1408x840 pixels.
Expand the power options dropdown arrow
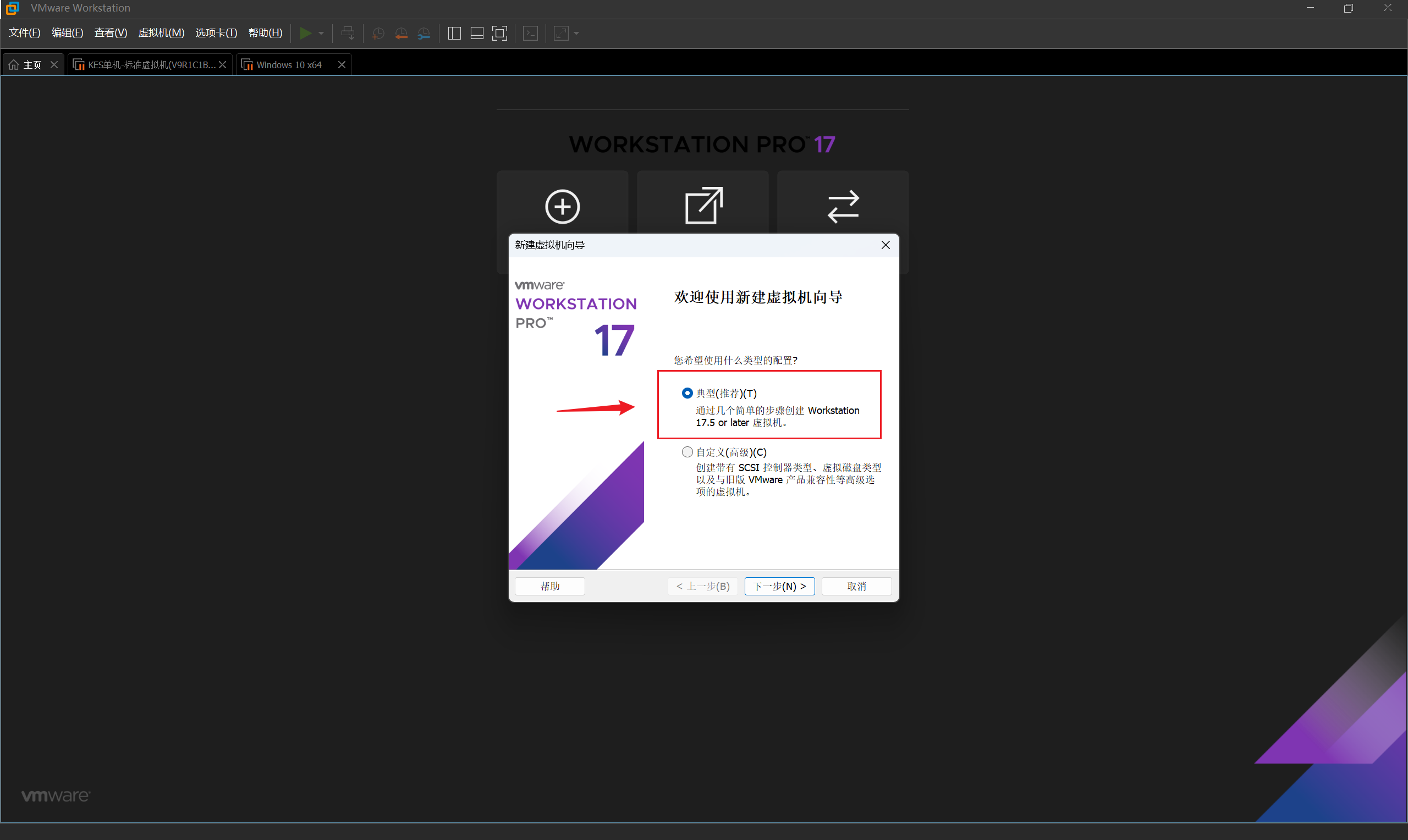point(321,34)
